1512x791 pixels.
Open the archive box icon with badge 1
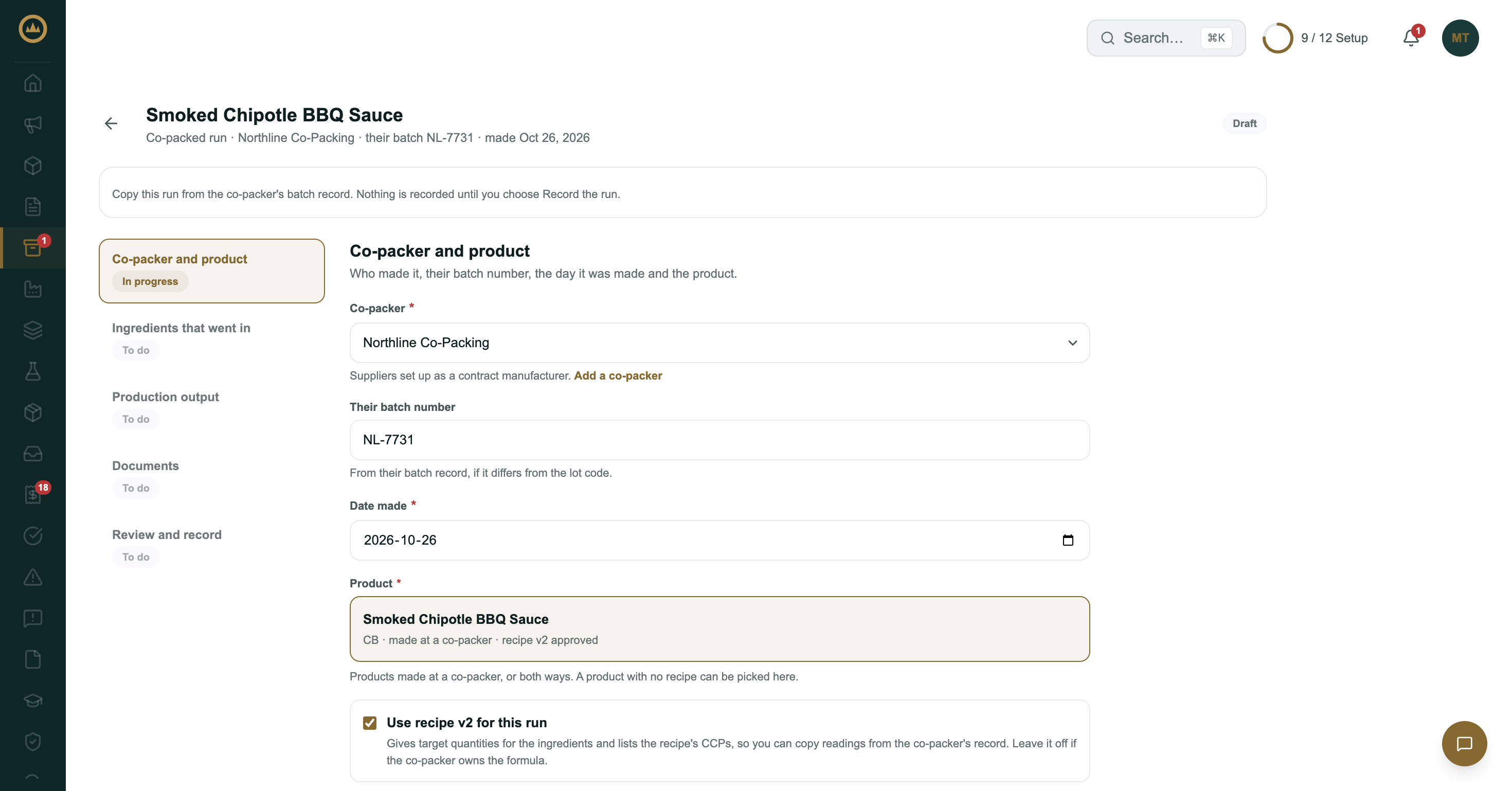[x=33, y=247]
